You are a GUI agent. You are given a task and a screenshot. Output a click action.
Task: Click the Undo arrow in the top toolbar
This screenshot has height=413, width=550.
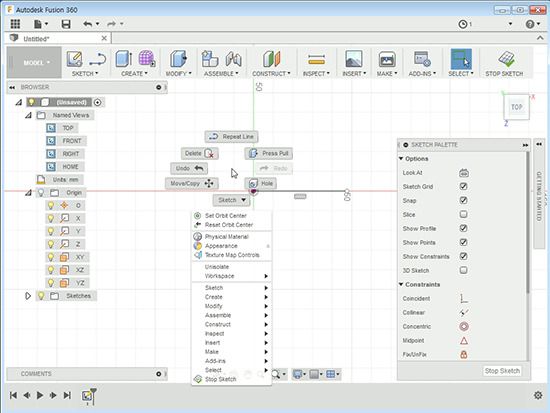pos(88,24)
